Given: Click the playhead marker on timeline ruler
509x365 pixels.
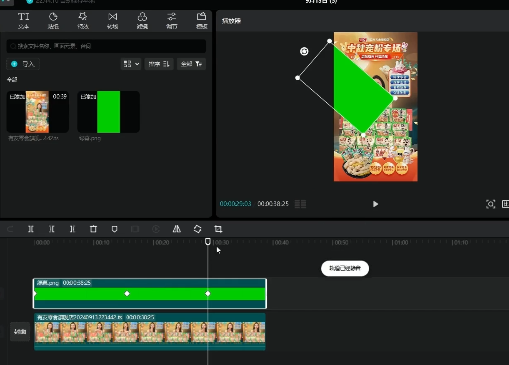Looking at the screenshot, I should [208, 241].
